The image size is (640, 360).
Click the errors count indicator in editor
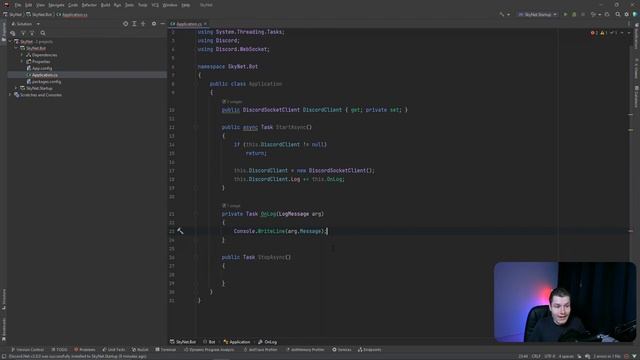point(594,33)
